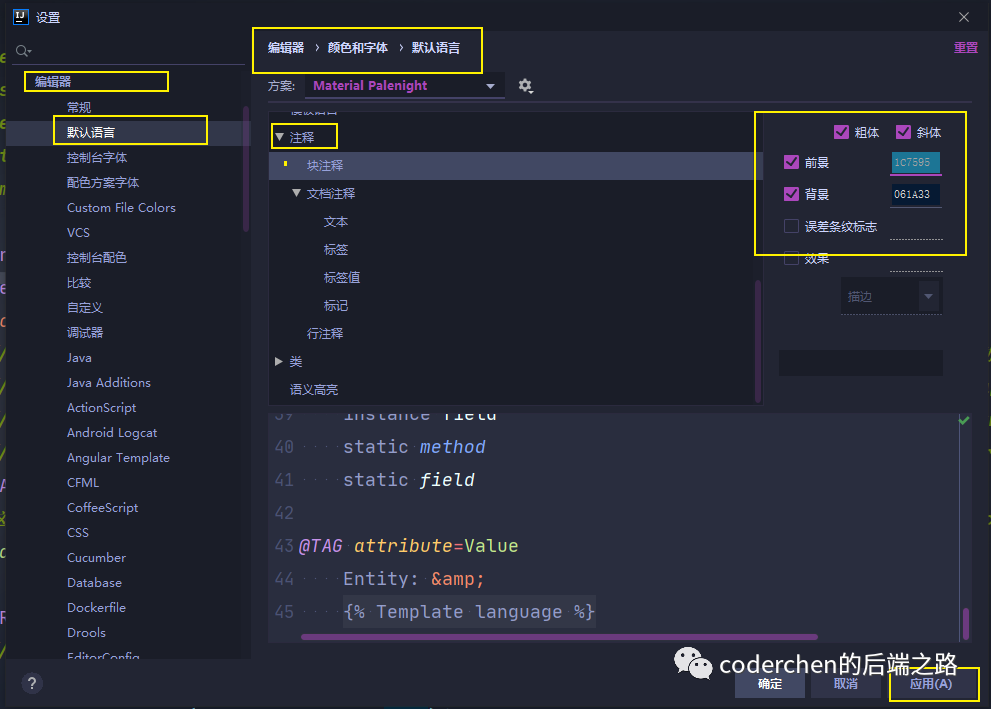Select 配色方案字体 in the sidebar
Viewport: 991px width, 709px height.
pos(103,183)
